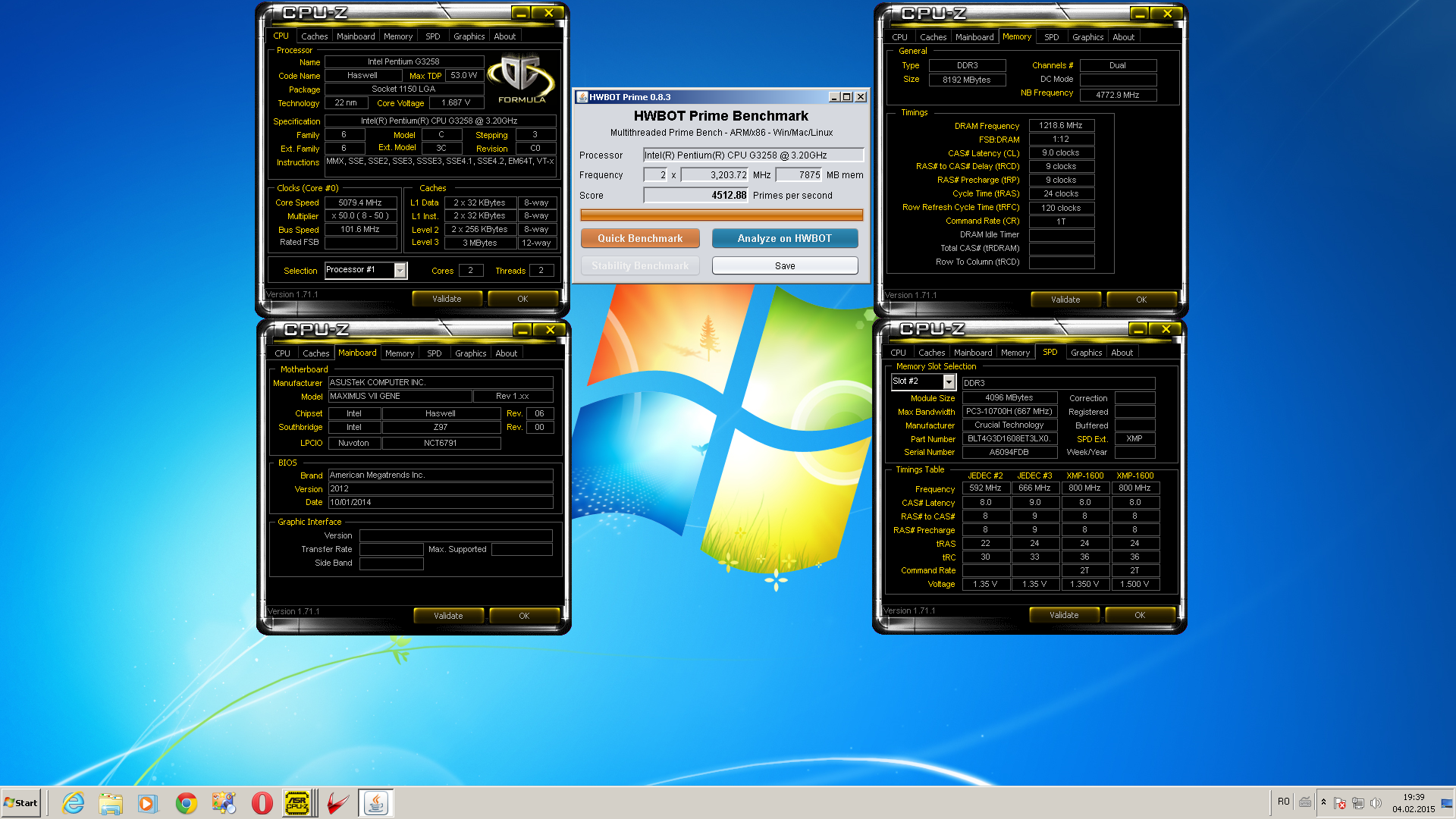Image resolution: width=1456 pixels, height=819 pixels.
Task: Open the Processor #1 selection dropdown
Action: (x=400, y=271)
